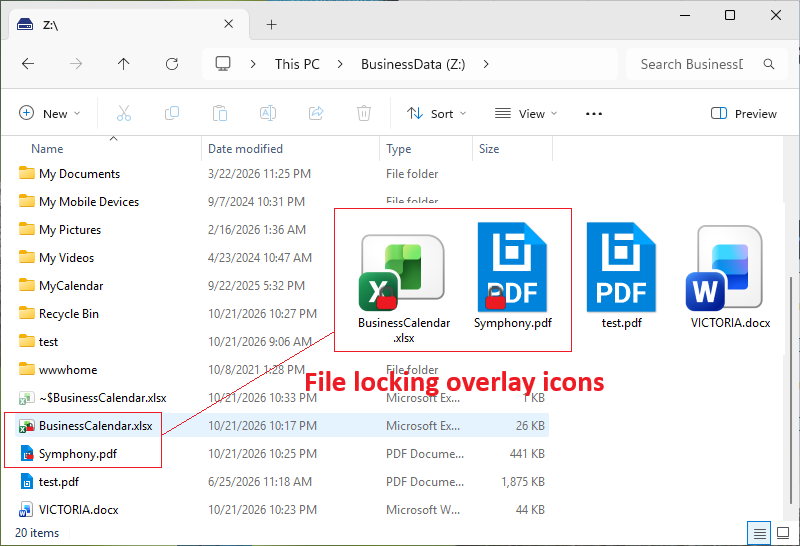Select the MyCalendar folder

tap(71, 286)
